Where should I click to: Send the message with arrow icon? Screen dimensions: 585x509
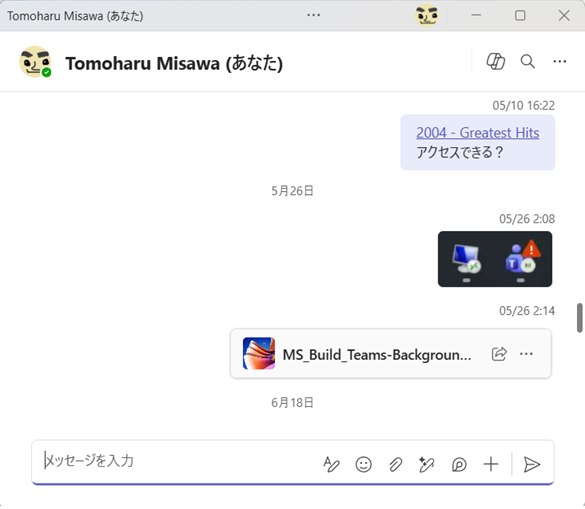[532, 464]
